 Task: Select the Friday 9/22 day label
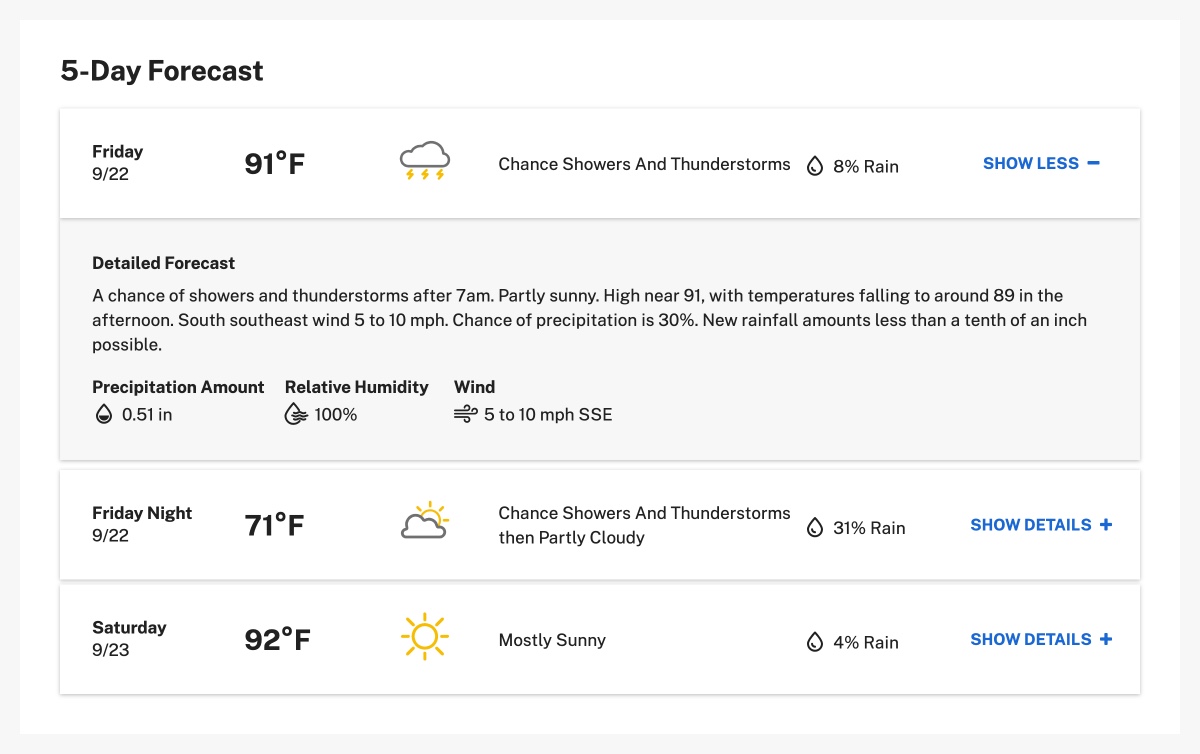click(117, 162)
